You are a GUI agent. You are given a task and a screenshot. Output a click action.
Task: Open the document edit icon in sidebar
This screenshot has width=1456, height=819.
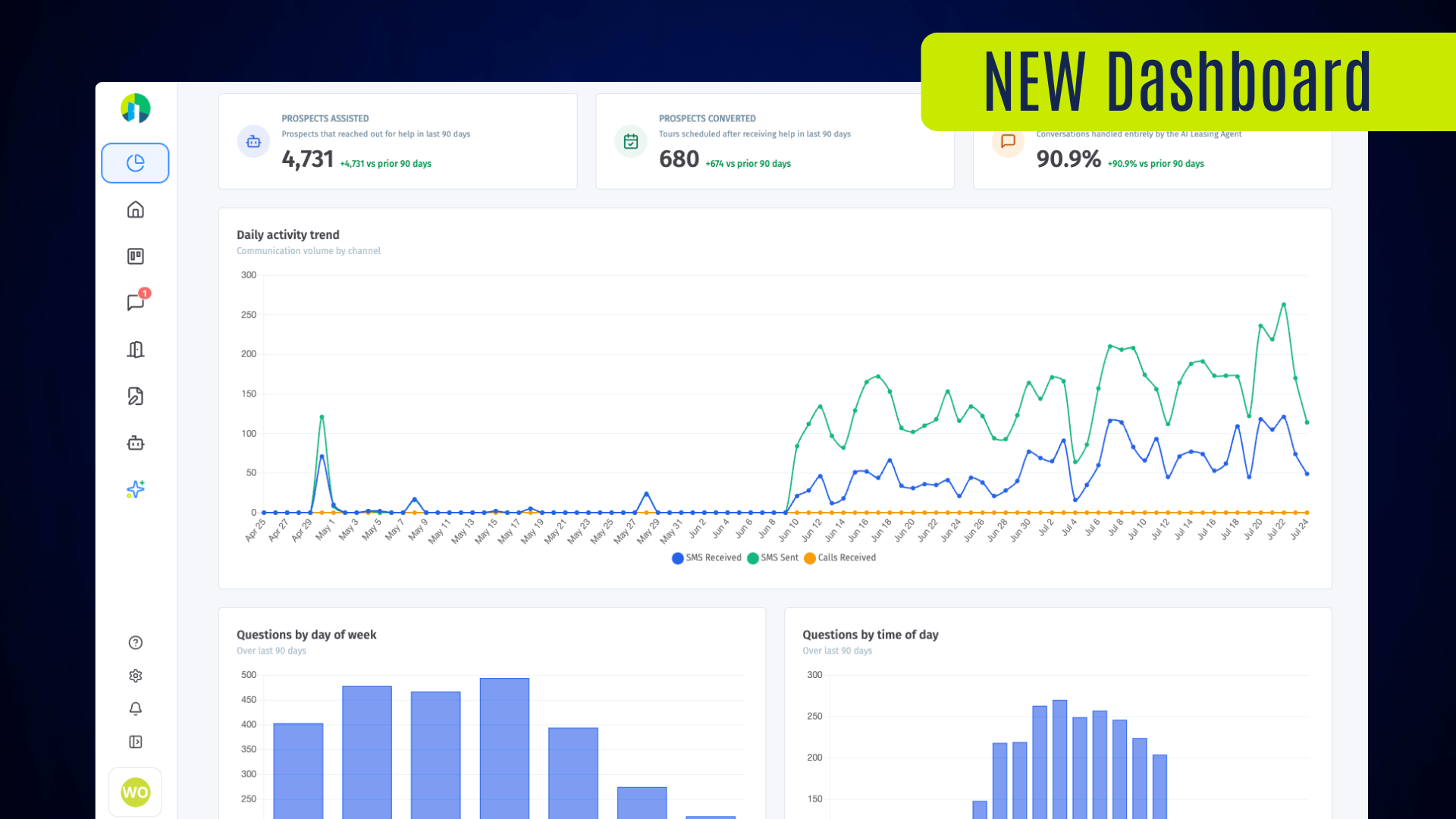click(135, 396)
